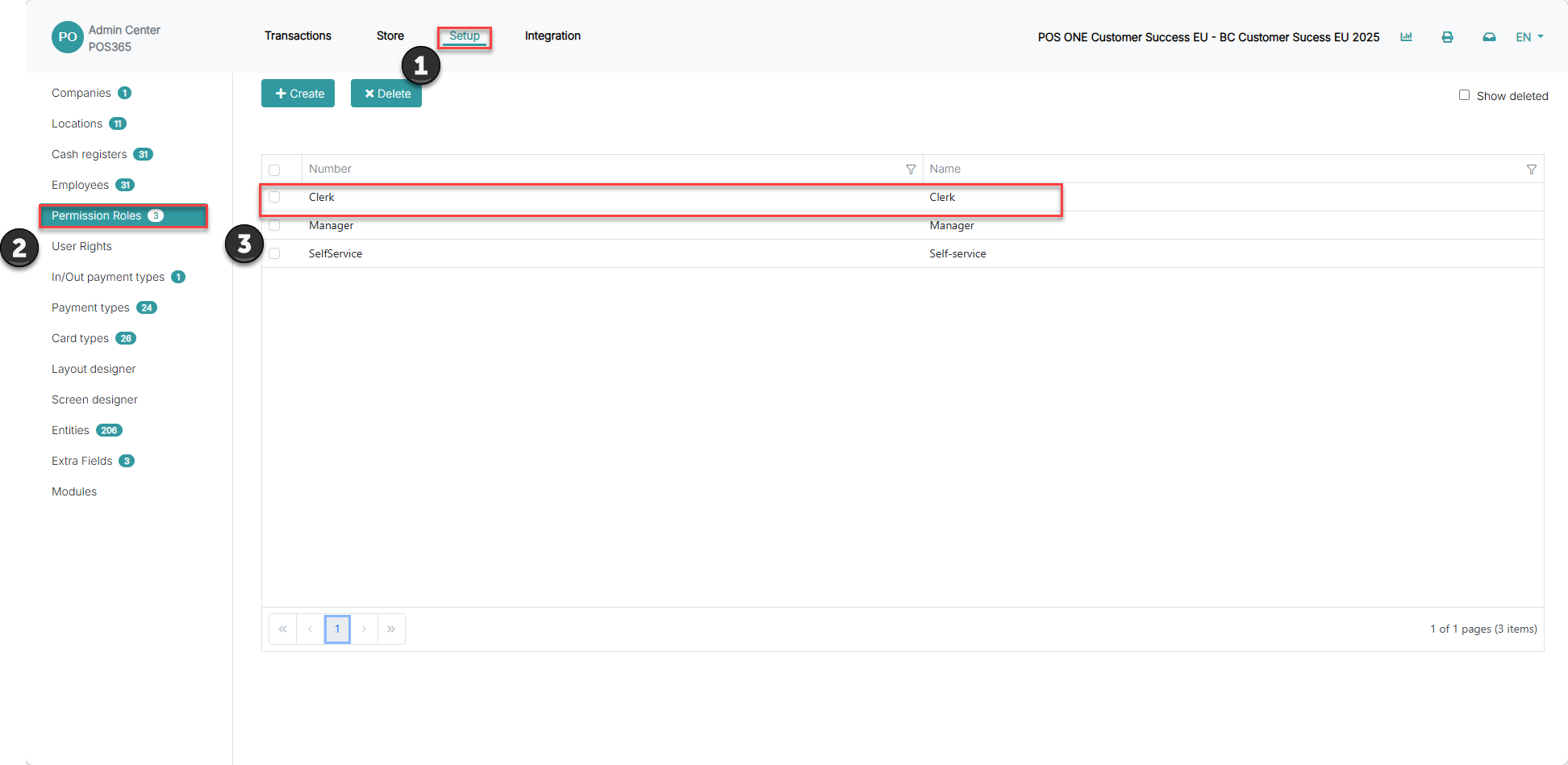
Task: Open the Number column filter icon
Action: 911,169
